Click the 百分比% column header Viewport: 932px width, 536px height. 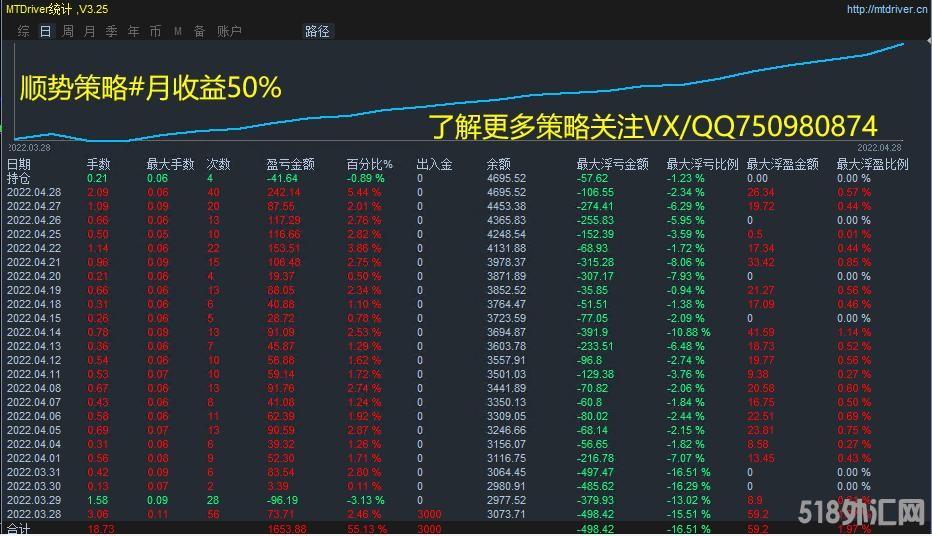tap(370, 165)
